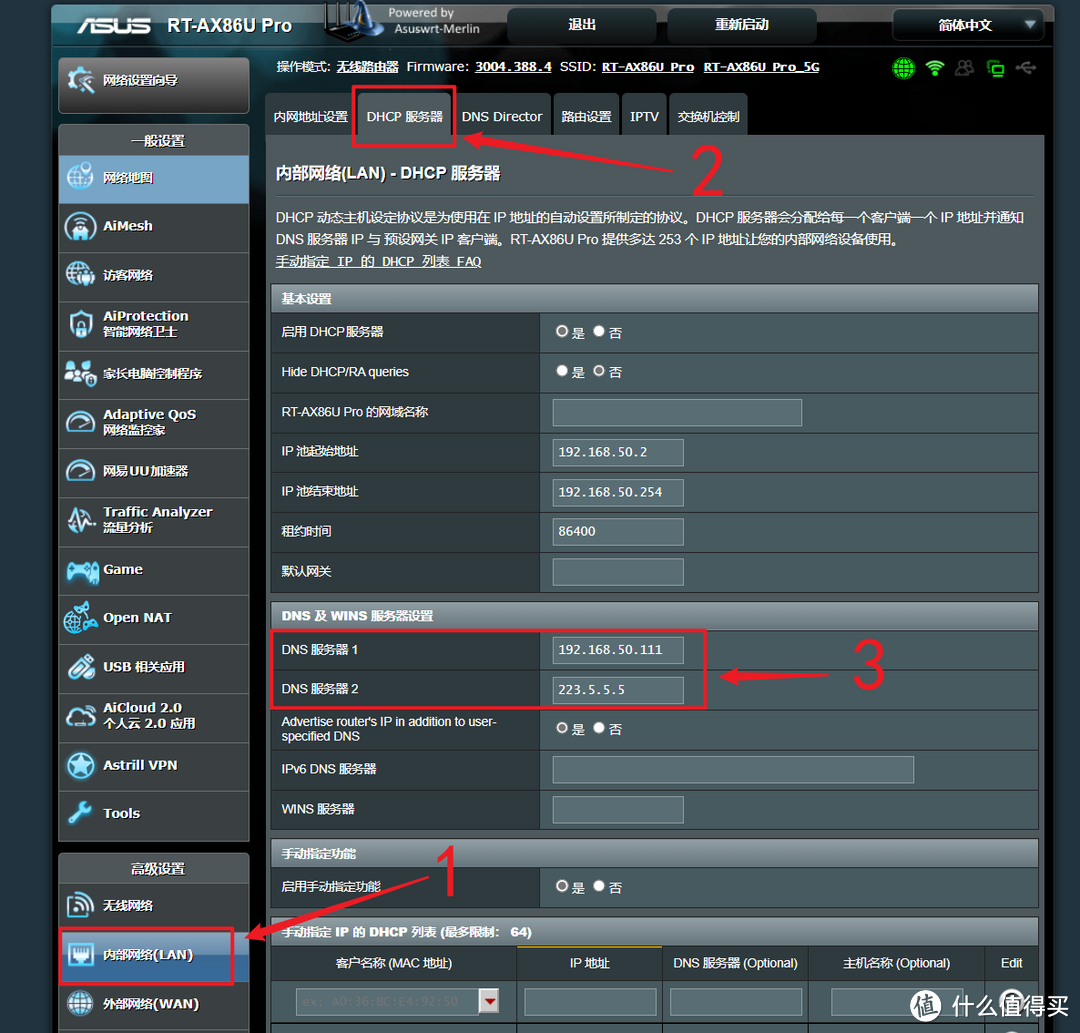Click the ASUS logo
The image size is (1080, 1033).
tap(114, 25)
